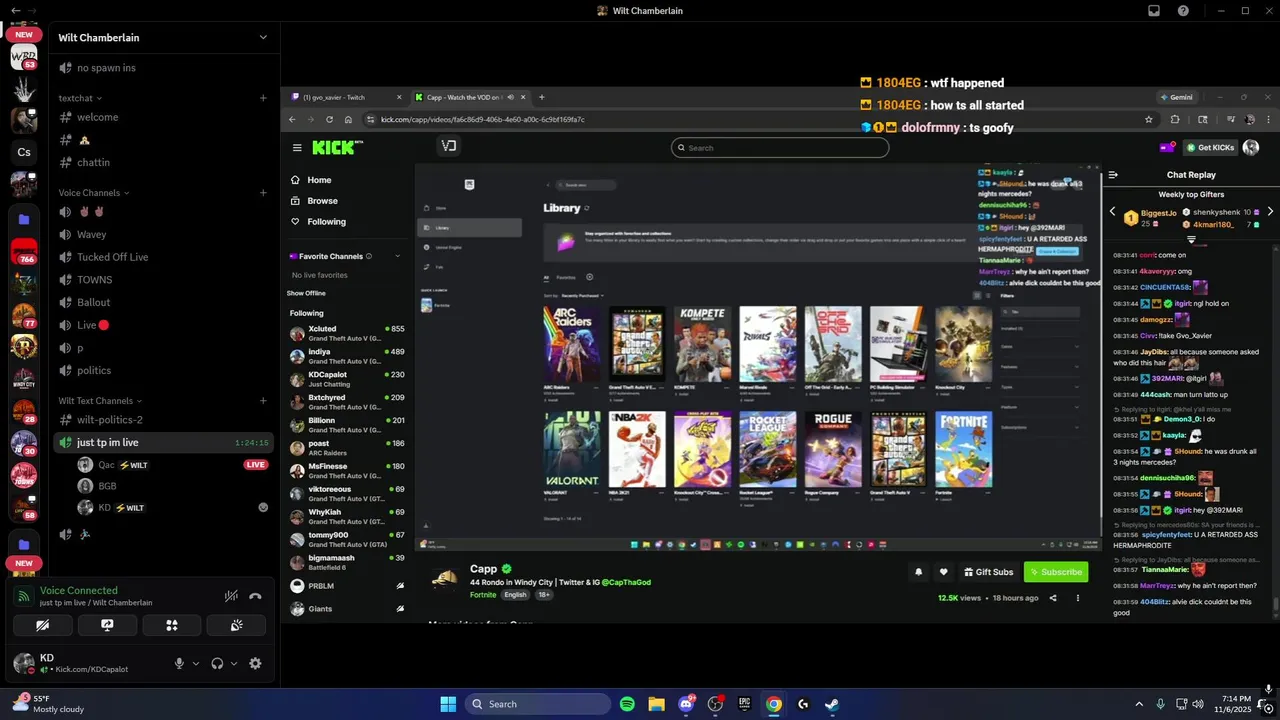The width and height of the screenshot is (1280, 720).
Task: Share the Capp video
Action: tap(1052, 598)
